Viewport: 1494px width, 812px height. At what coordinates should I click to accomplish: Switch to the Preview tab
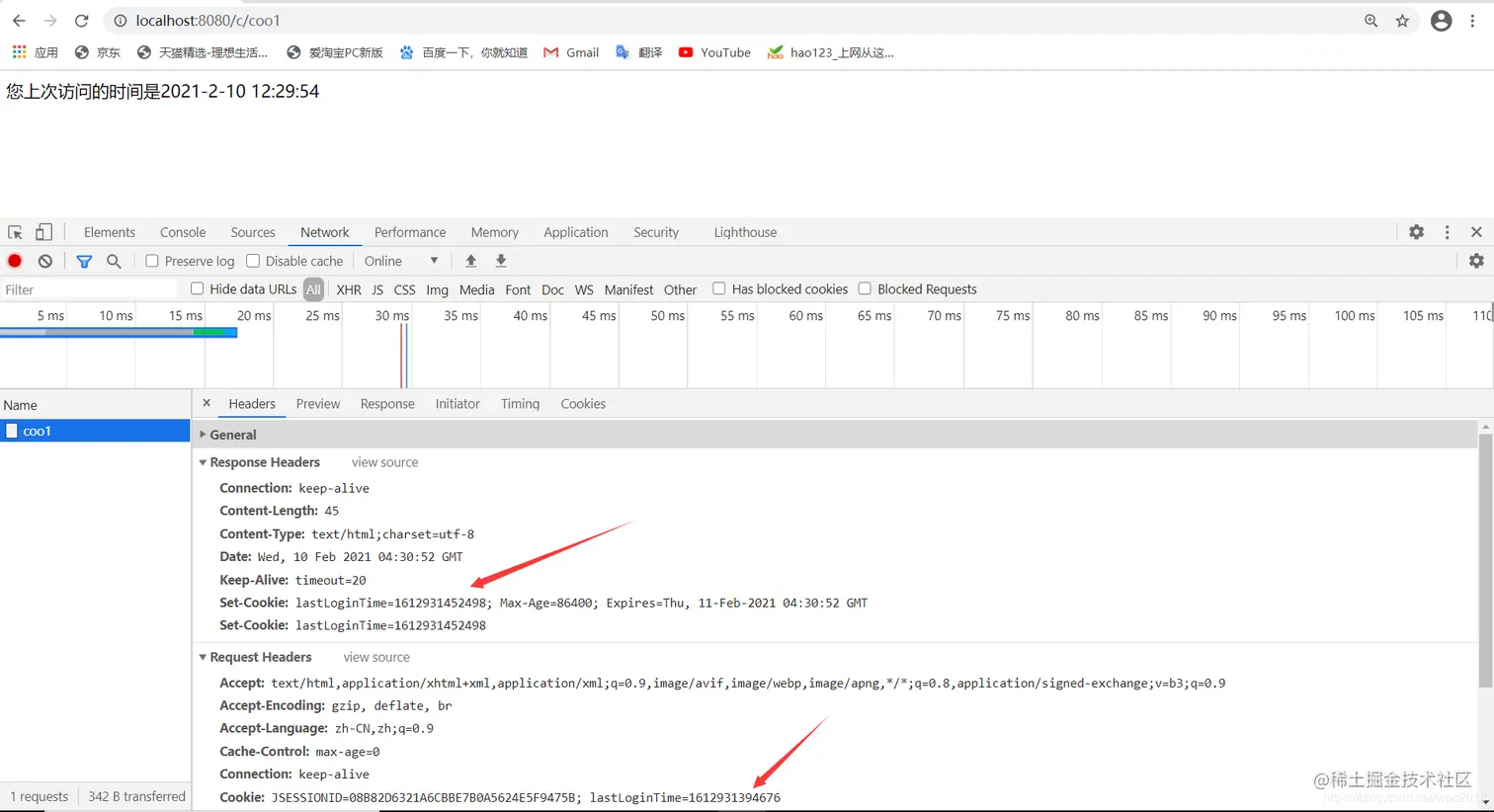pos(318,403)
